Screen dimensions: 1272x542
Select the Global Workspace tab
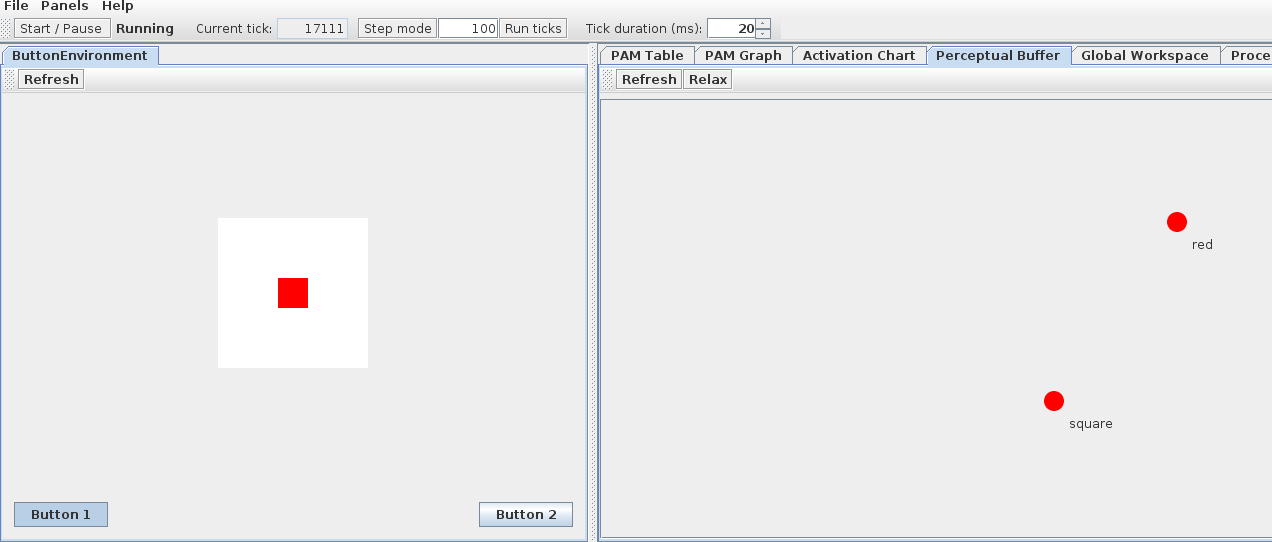tap(1144, 56)
